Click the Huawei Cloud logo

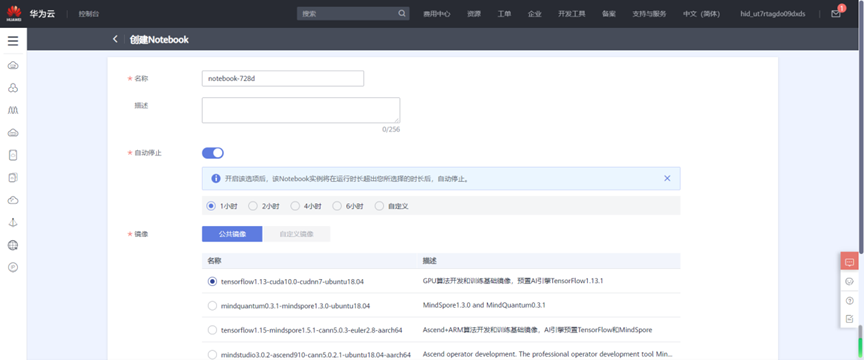point(13,14)
